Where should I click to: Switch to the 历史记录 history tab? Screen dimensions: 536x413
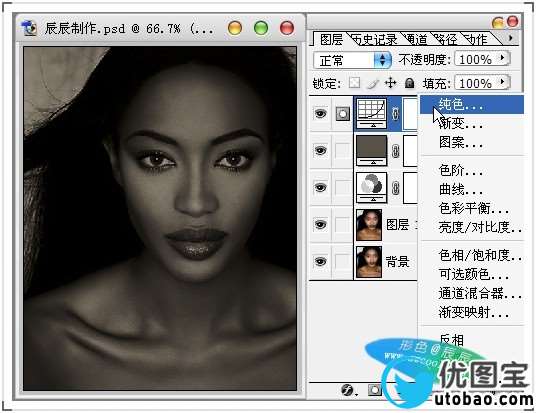(x=374, y=40)
